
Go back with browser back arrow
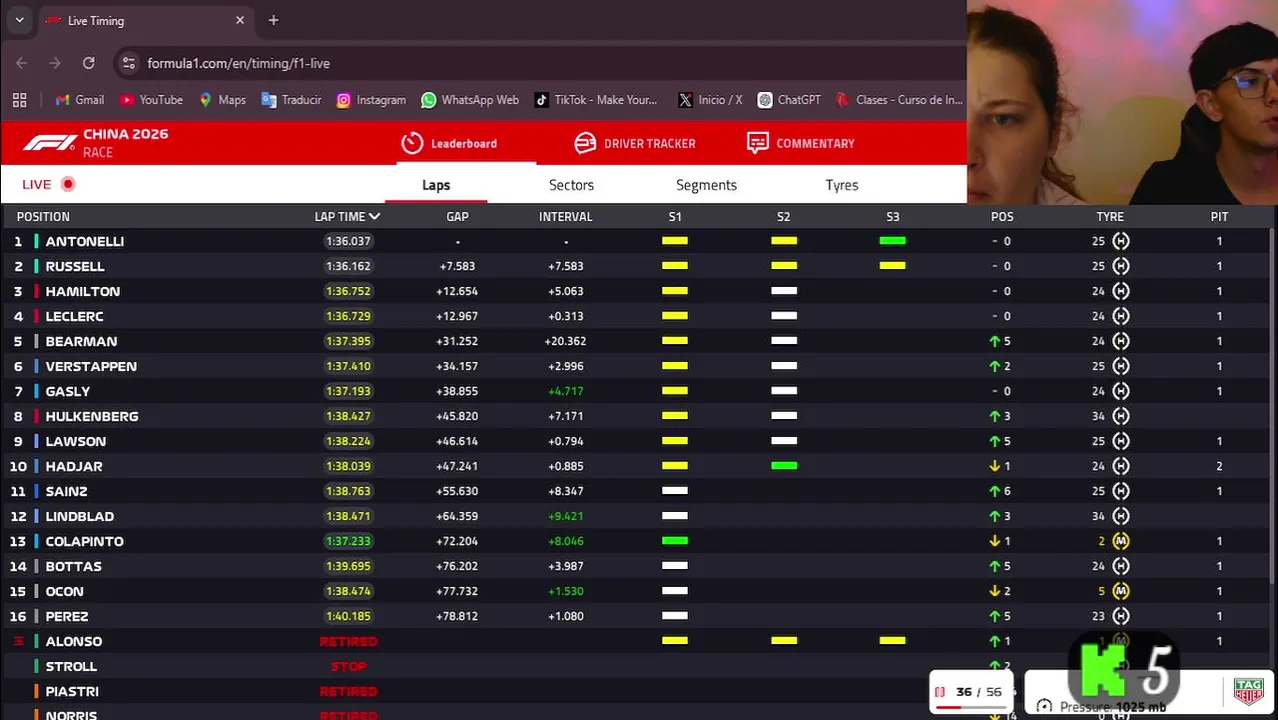[22, 63]
